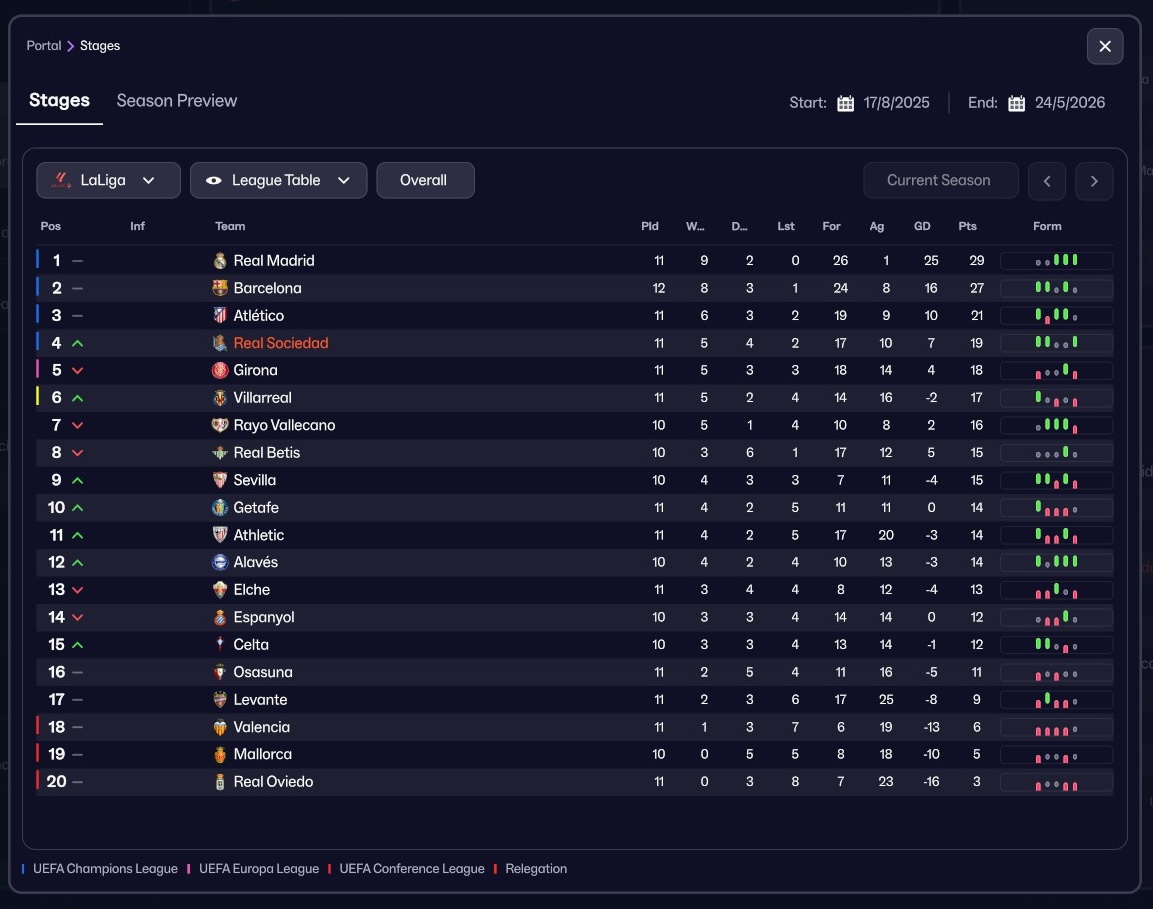
Task: Click the Villarreal club crest icon
Action: 220,398
